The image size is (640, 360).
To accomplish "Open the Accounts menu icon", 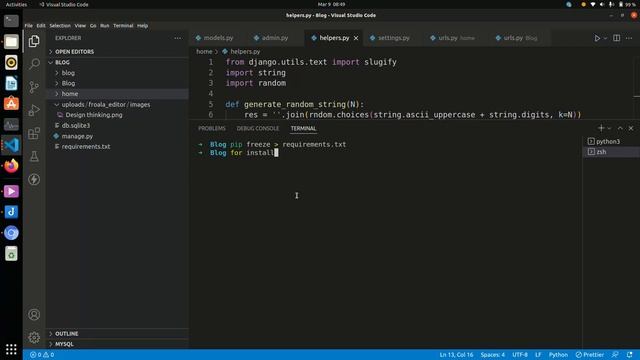I will click(x=34, y=315).
